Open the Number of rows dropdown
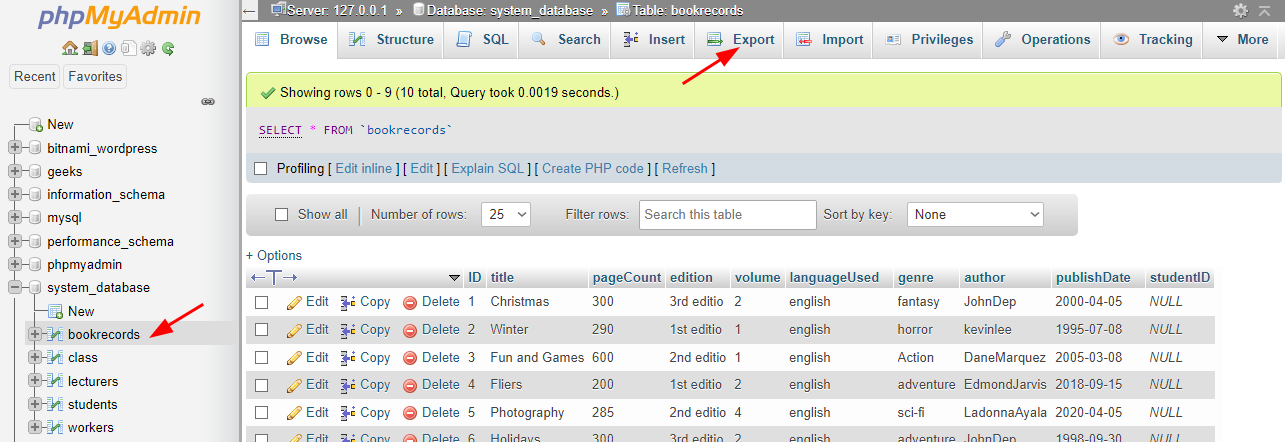This screenshot has width=1285, height=442. [506, 214]
